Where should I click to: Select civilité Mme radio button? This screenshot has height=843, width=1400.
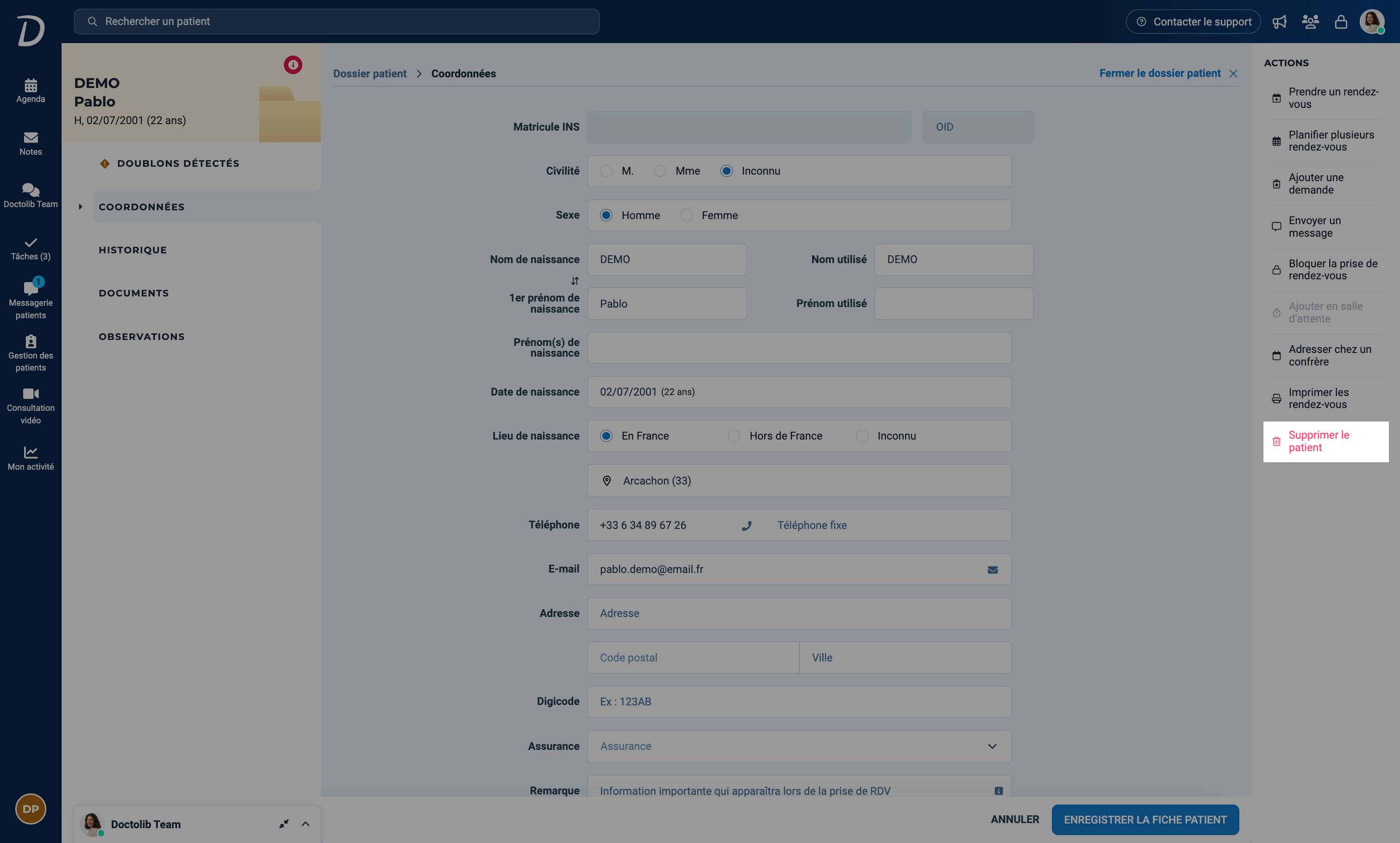click(x=660, y=171)
